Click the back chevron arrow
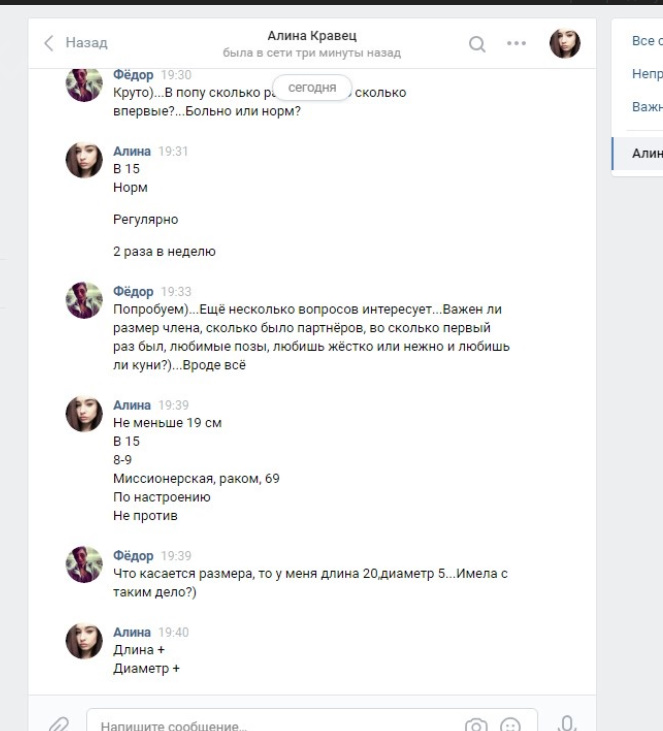Screen dimensions: 663x731 tap(49, 43)
